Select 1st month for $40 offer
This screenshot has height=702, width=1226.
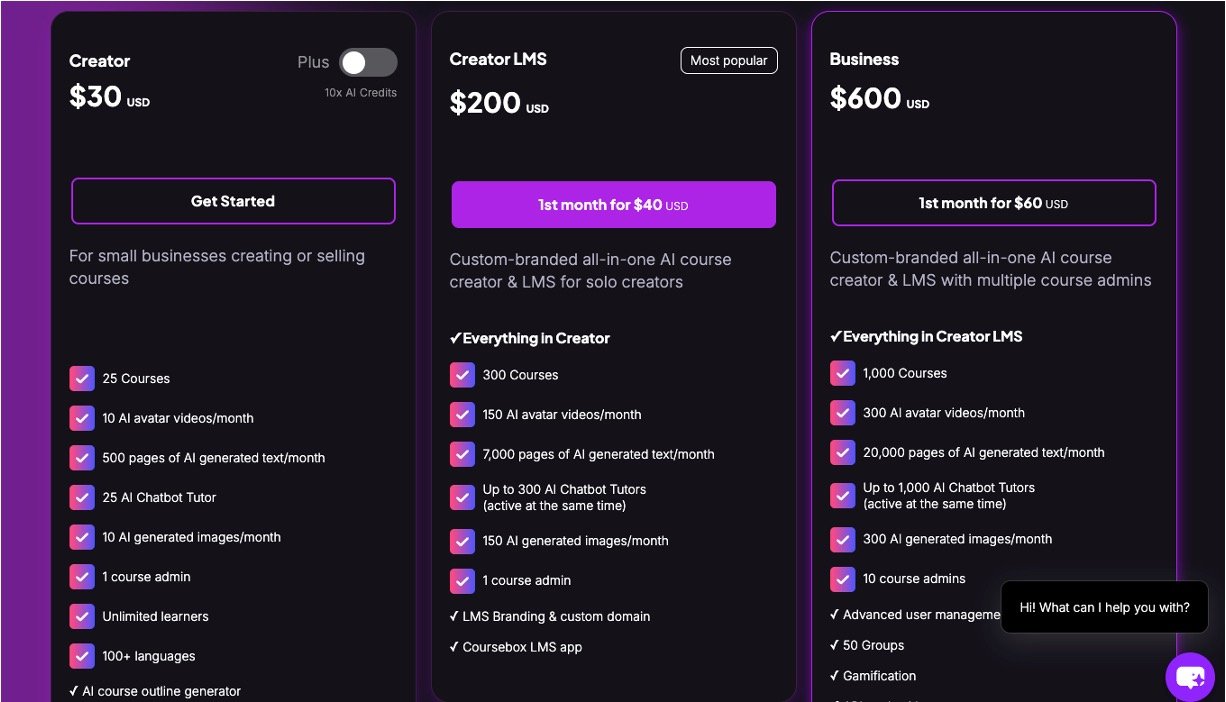[613, 205]
